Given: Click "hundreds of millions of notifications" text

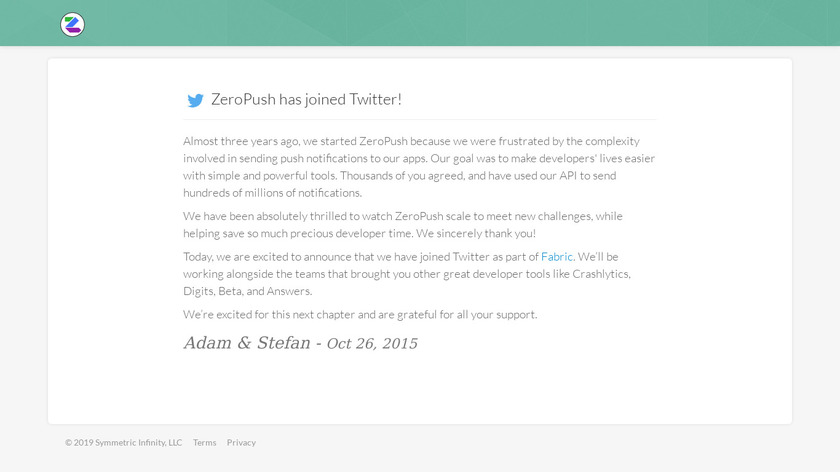Looking at the screenshot, I should [272, 193].
